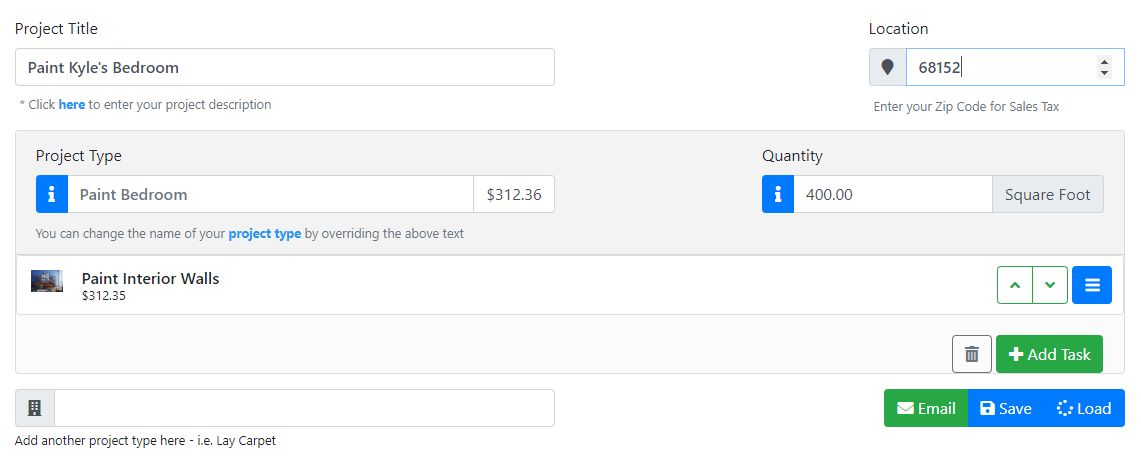Load a saved project

pyautogui.click(x=1084, y=408)
